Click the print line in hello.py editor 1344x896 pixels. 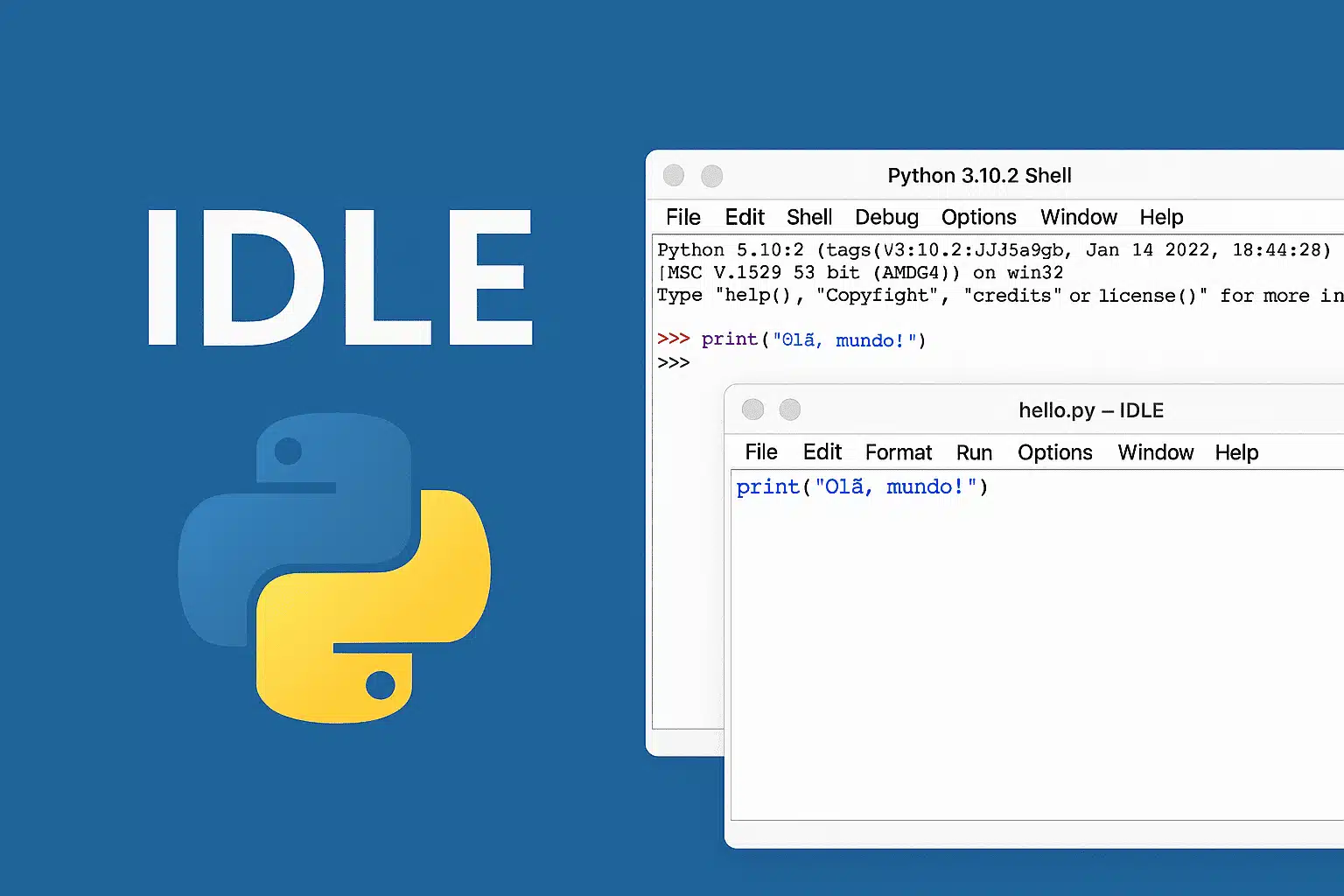point(862,487)
